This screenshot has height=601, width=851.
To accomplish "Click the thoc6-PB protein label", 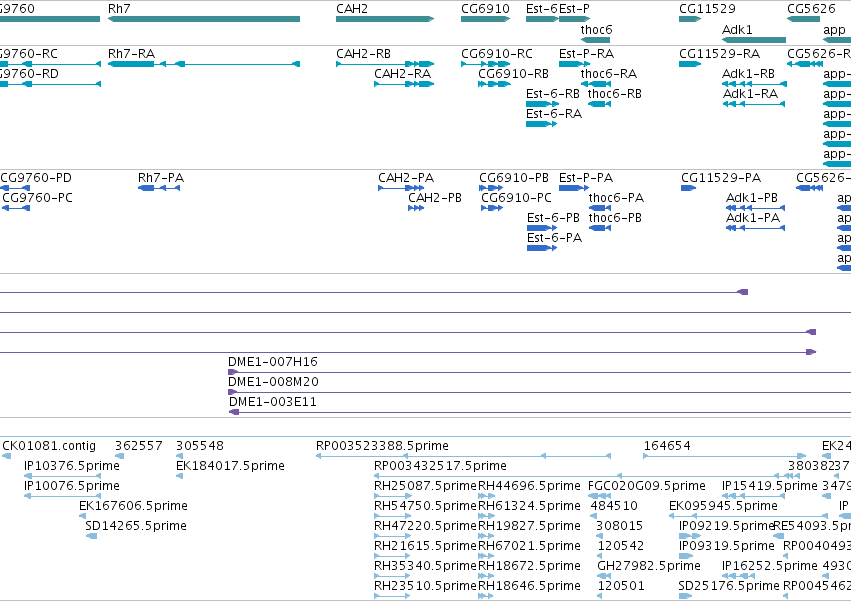I will tap(615, 217).
